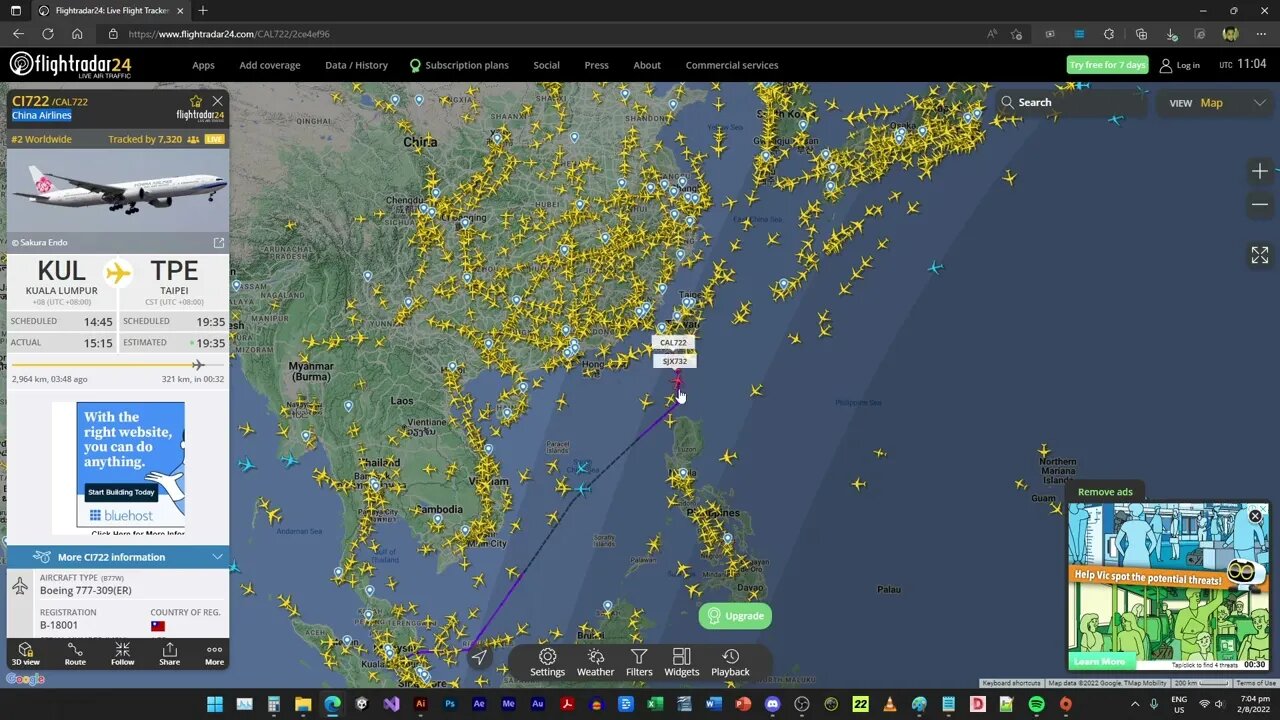Click the Tracked by 7,320 text

tap(145, 139)
